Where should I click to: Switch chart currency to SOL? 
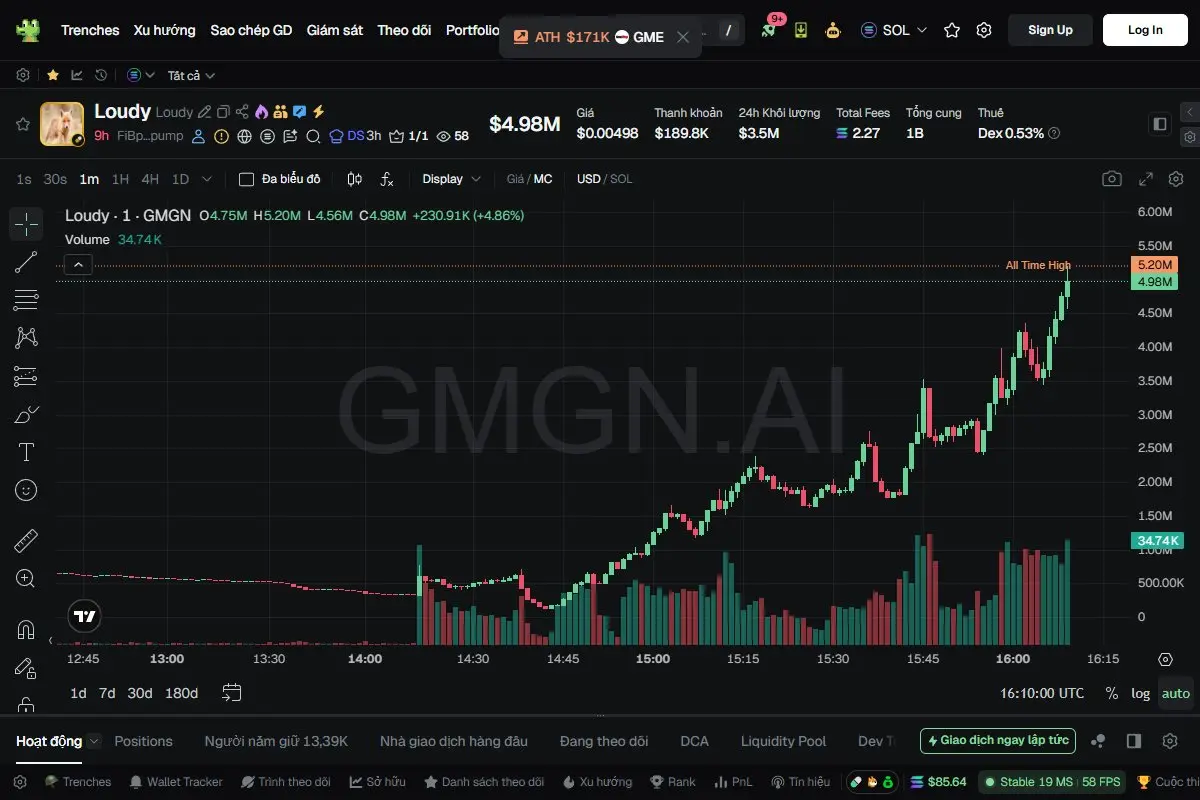[621, 179]
